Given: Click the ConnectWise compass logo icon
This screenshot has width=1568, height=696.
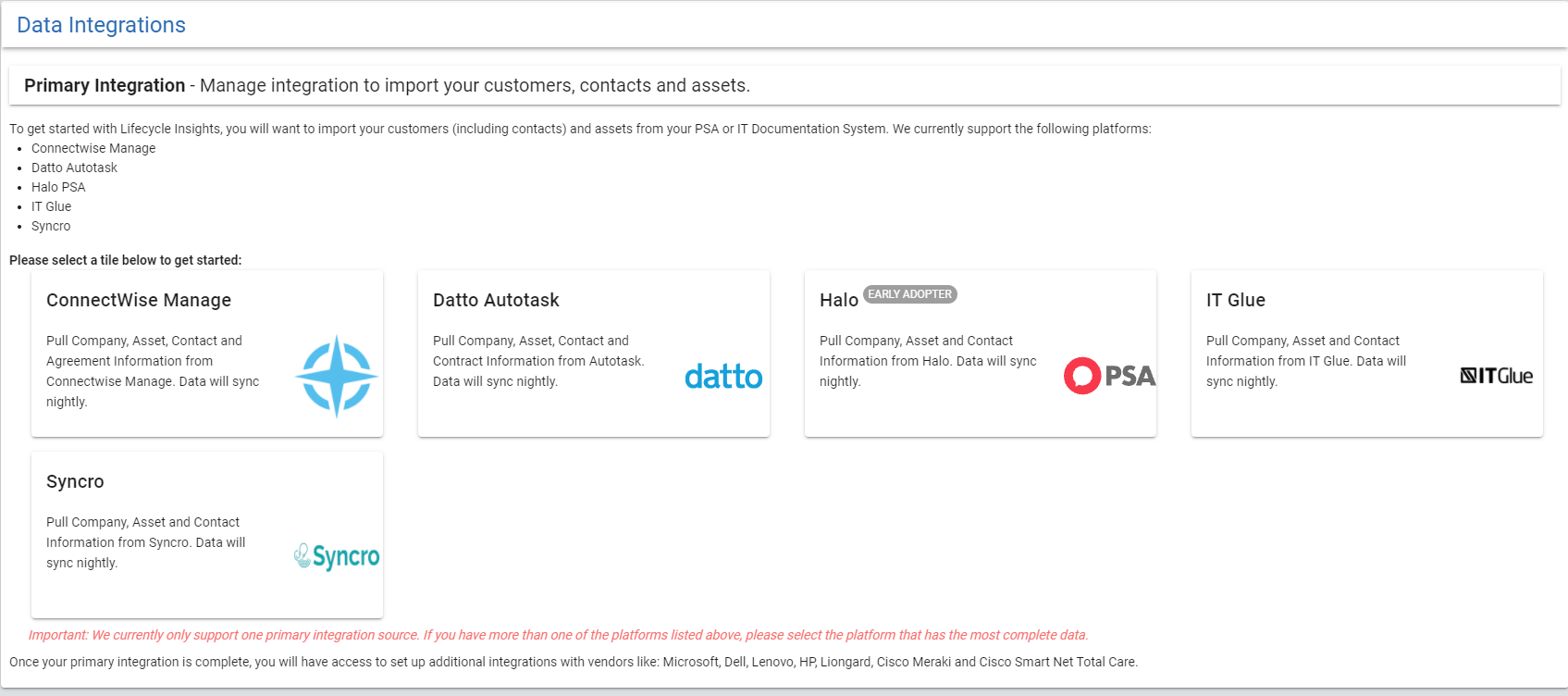Looking at the screenshot, I should [x=337, y=376].
